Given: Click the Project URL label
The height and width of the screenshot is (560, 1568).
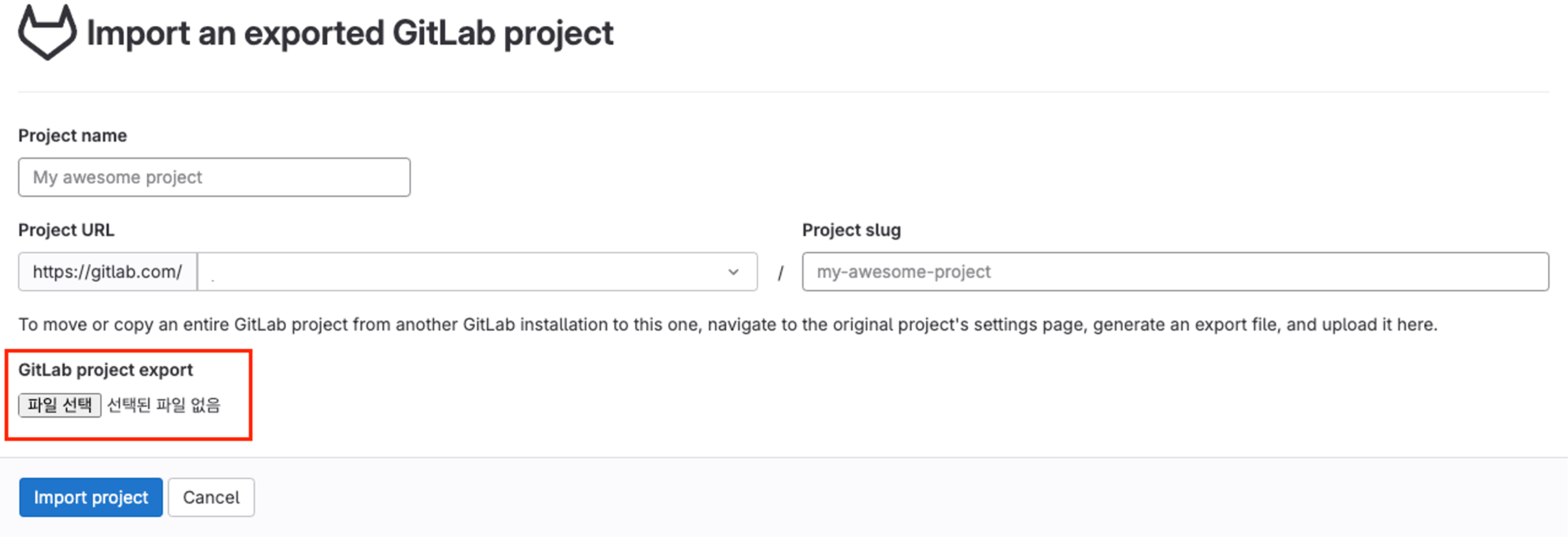Looking at the screenshot, I should pyautogui.click(x=66, y=230).
